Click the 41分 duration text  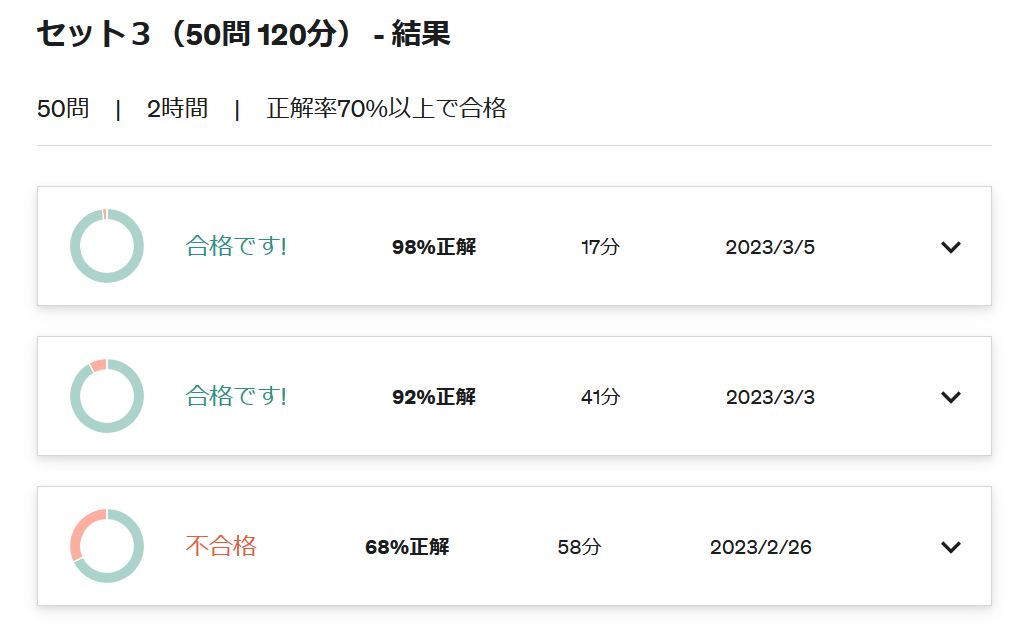600,397
